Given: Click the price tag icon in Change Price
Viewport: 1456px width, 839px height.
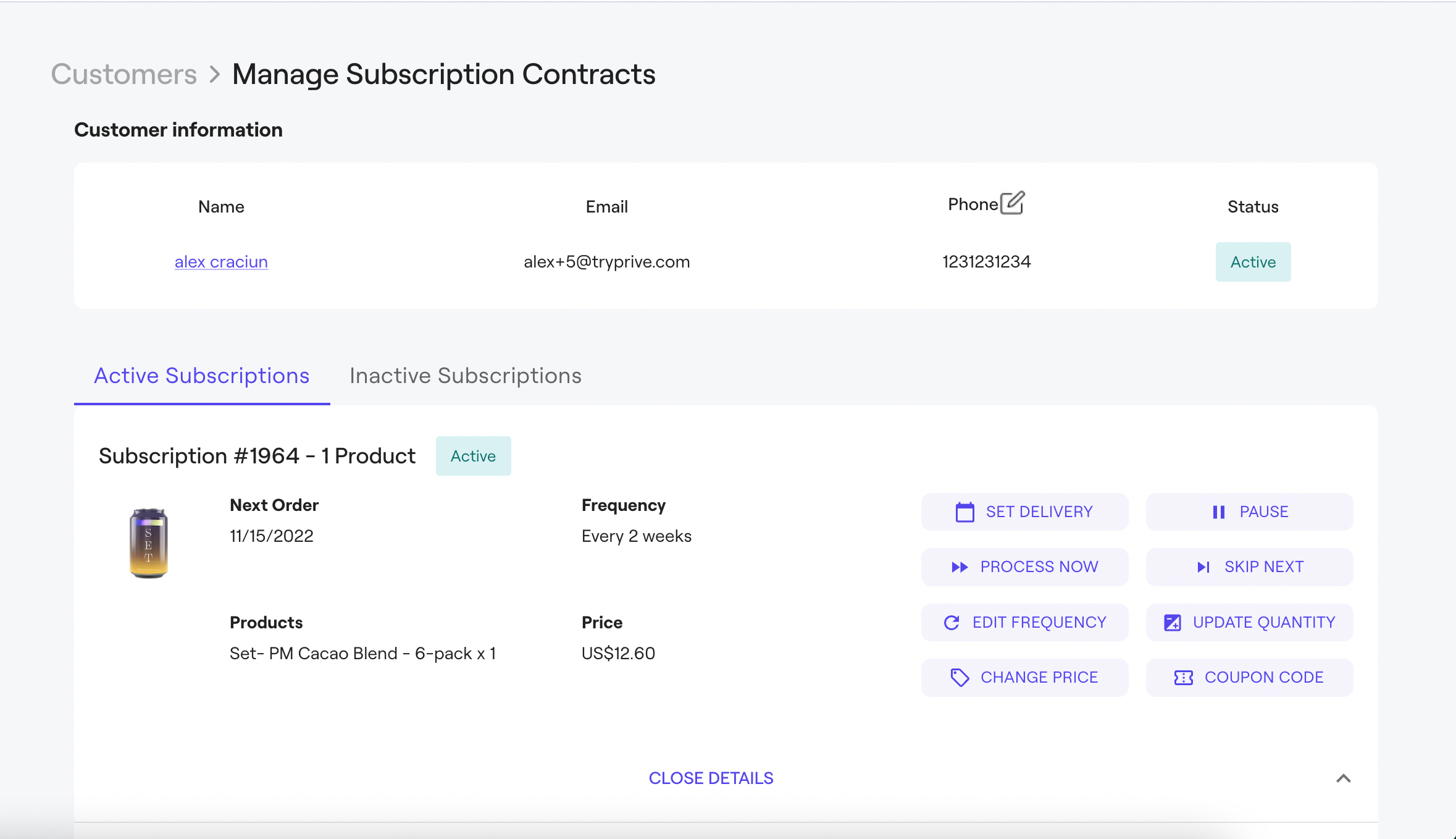Looking at the screenshot, I should coord(960,678).
